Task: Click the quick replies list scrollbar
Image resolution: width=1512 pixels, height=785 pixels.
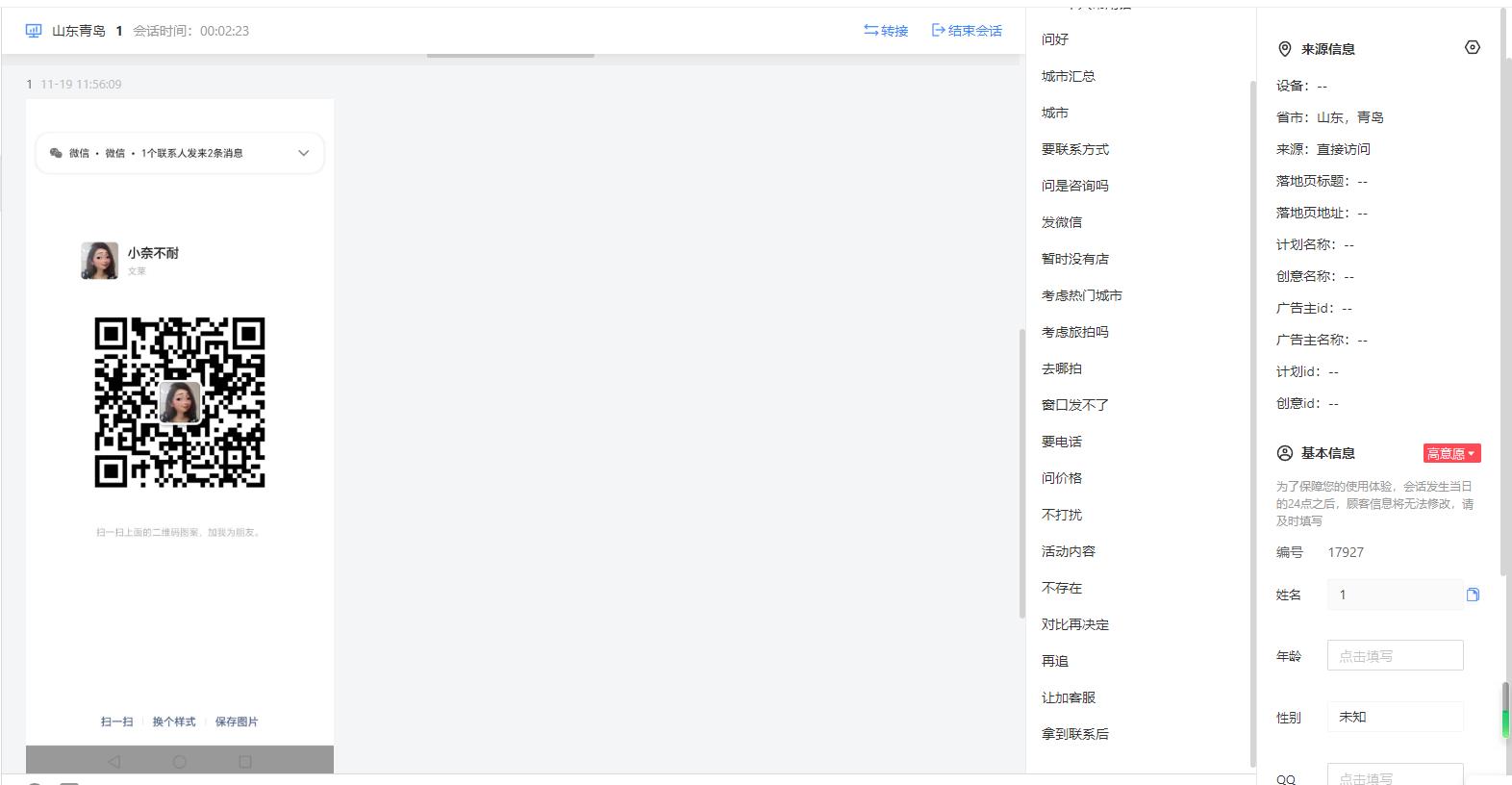Action: click(x=1252, y=423)
